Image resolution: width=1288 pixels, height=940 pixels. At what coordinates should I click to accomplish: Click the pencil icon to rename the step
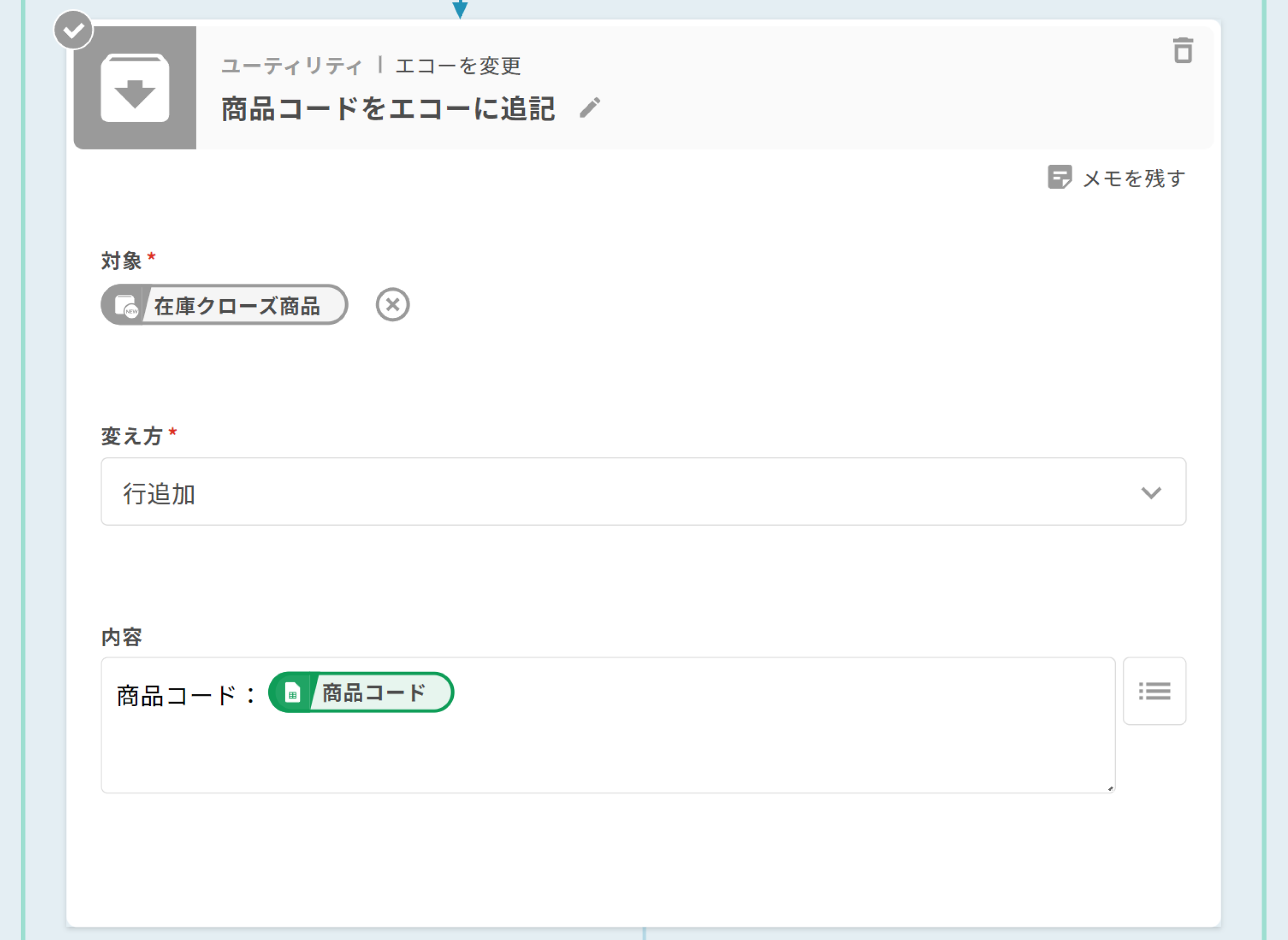pyautogui.click(x=590, y=108)
